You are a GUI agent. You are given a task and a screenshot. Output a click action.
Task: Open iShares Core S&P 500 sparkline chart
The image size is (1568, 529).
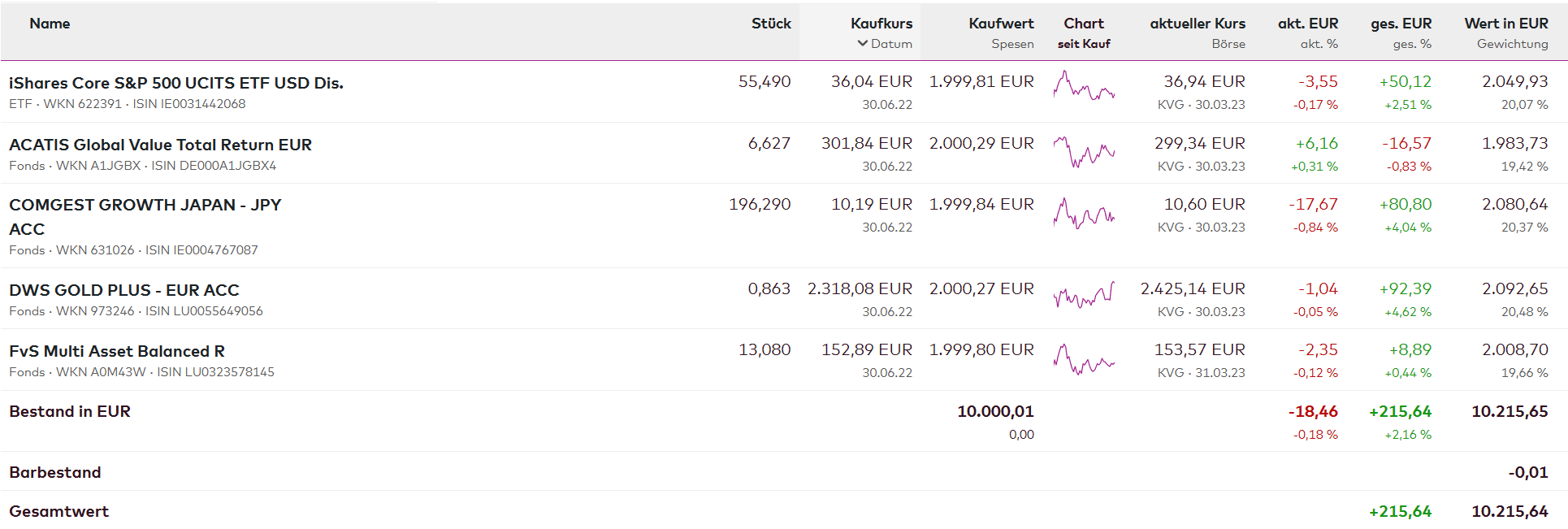tap(1084, 86)
